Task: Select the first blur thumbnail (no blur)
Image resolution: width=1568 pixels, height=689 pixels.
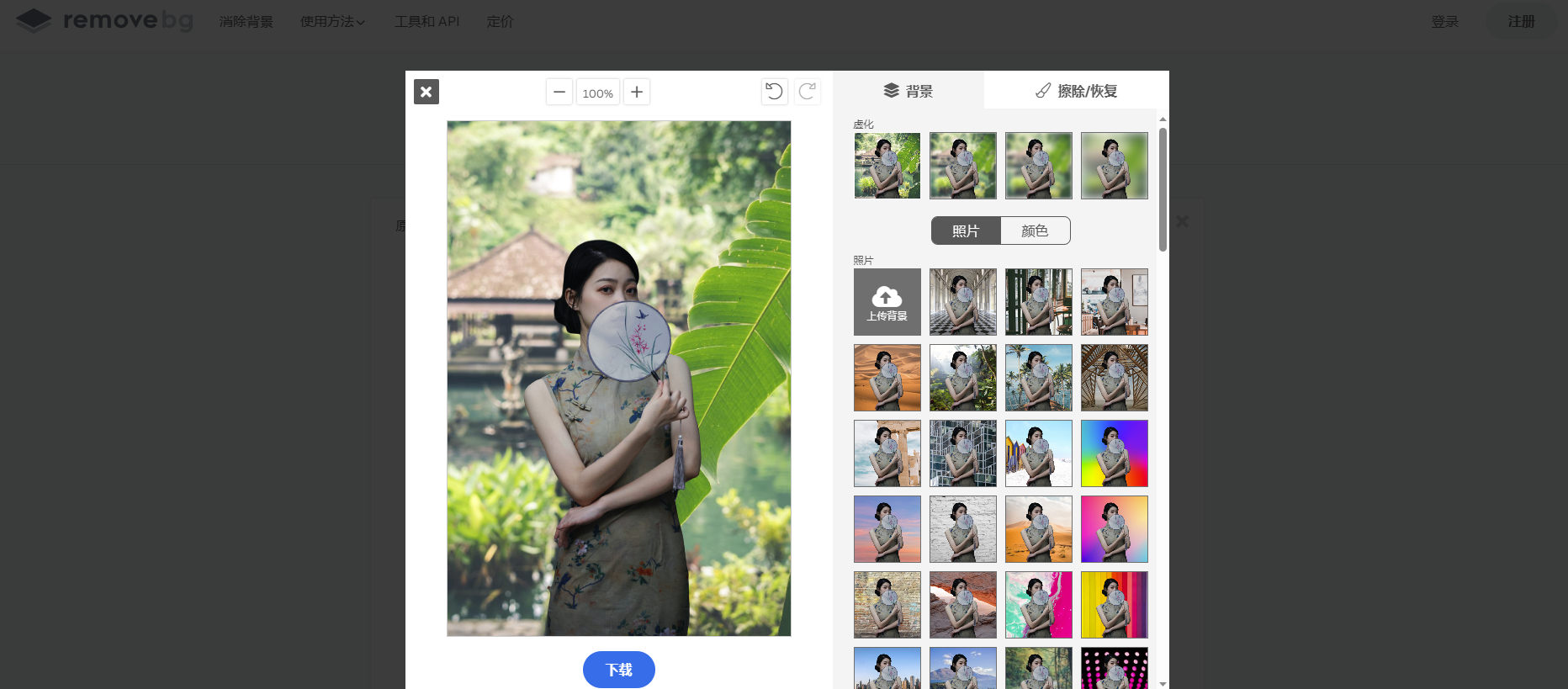Action: pos(887,166)
